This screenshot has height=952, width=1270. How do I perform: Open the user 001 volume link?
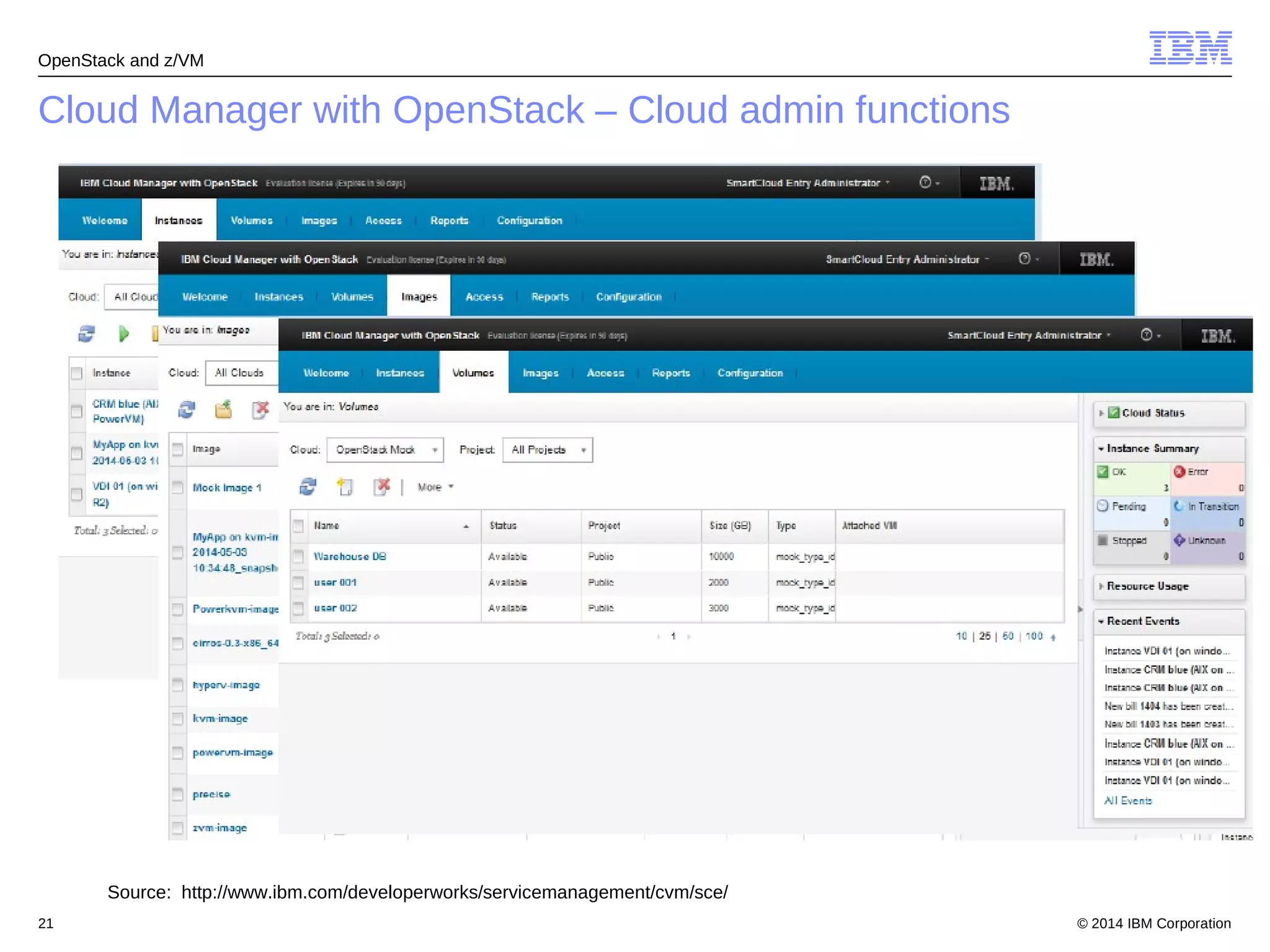(335, 582)
